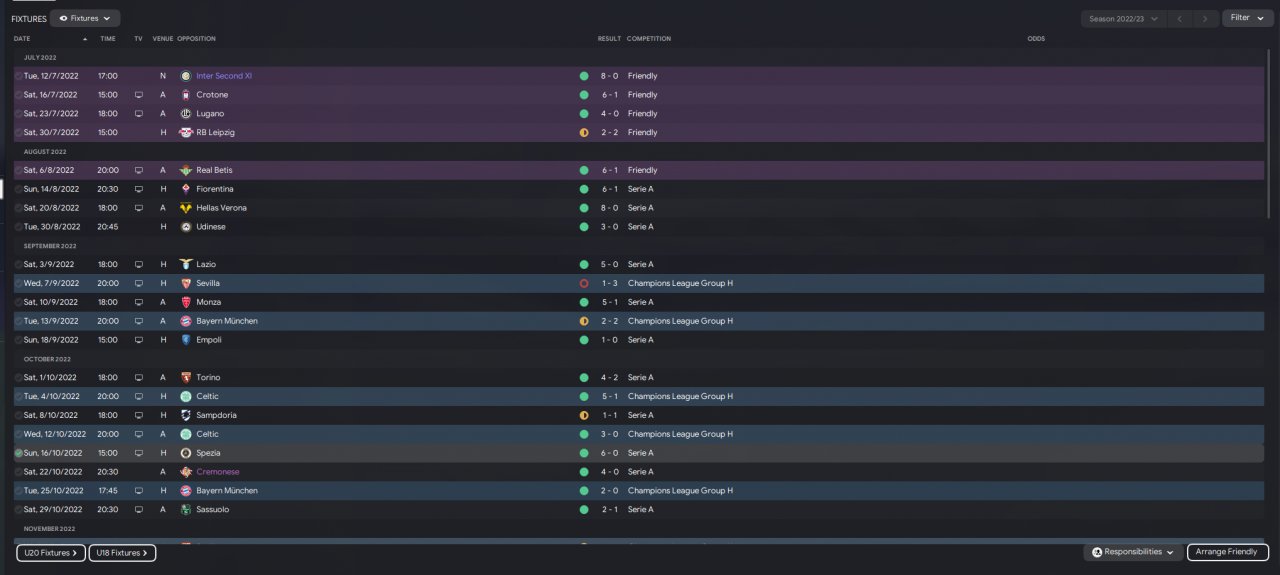This screenshot has width=1280, height=575.
Task: Click the RB Leipzig club badge
Action: 186,132
